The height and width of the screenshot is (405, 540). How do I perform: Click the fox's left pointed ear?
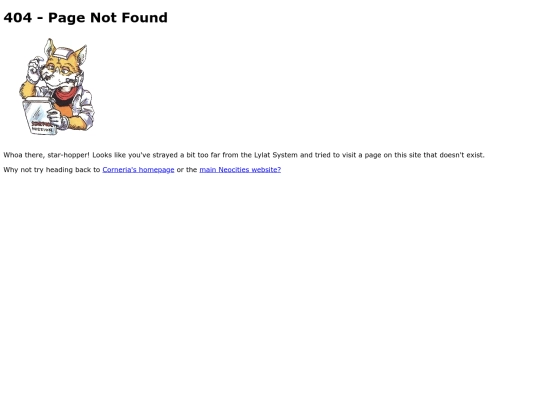pos(49,47)
